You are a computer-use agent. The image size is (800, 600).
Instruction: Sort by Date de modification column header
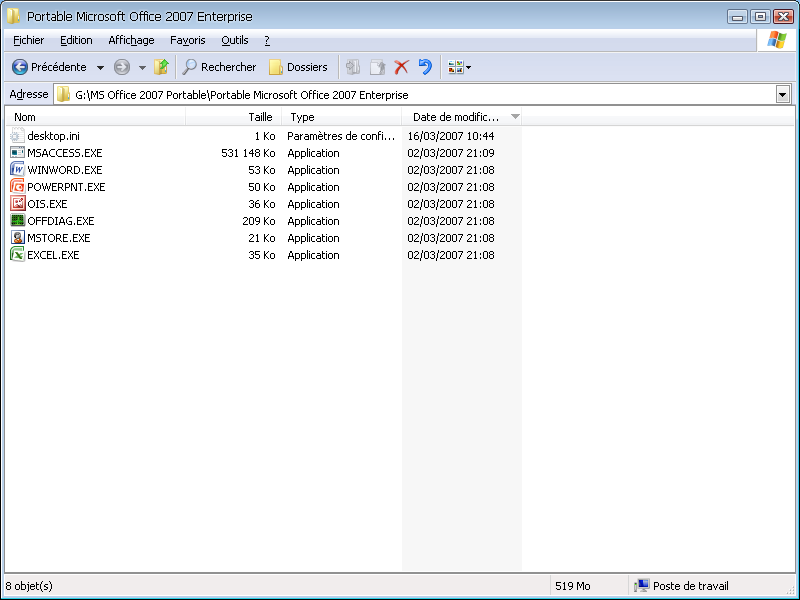(x=462, y=117)
